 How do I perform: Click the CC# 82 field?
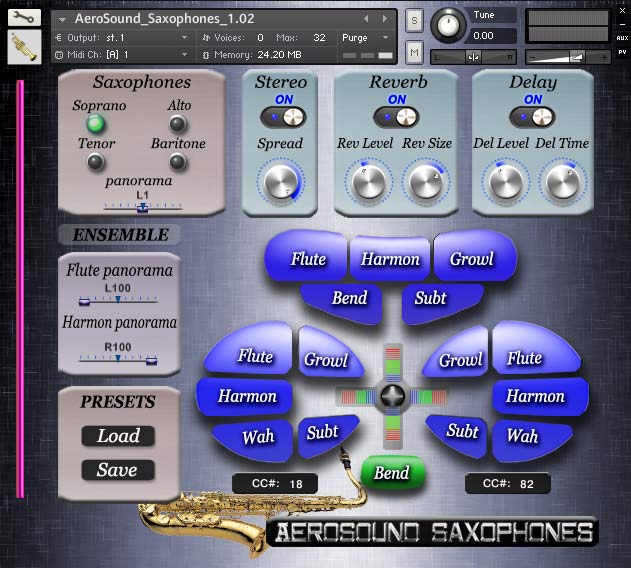click(x=508, y=483)
